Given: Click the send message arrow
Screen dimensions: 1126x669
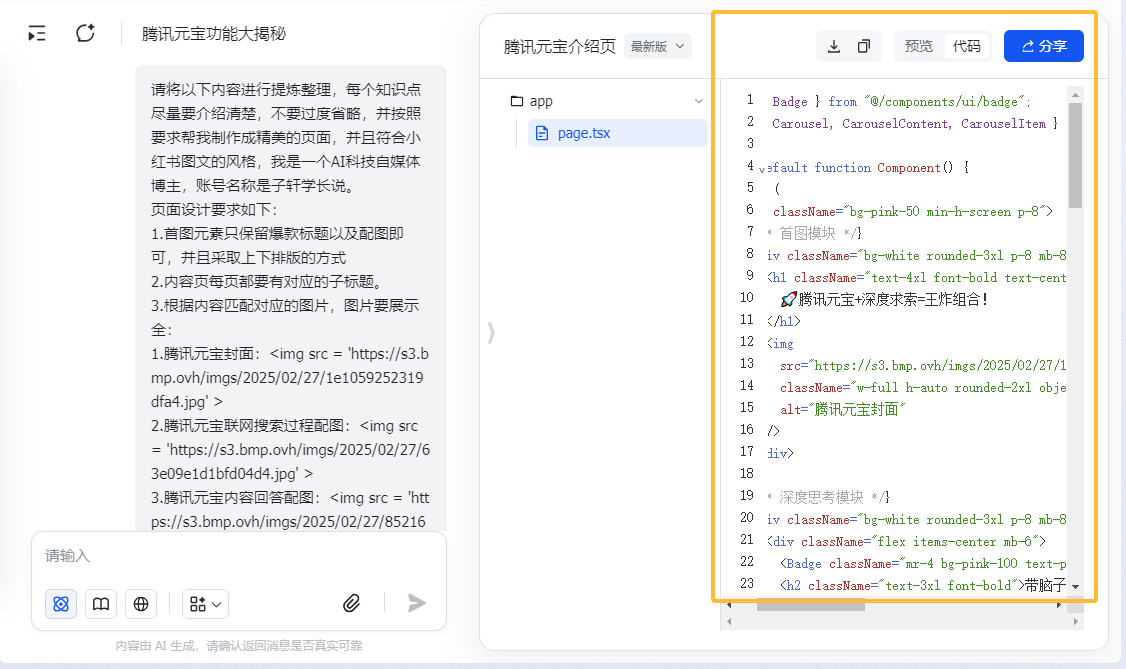Looking at the screenshot, I should tap(417, 603).
